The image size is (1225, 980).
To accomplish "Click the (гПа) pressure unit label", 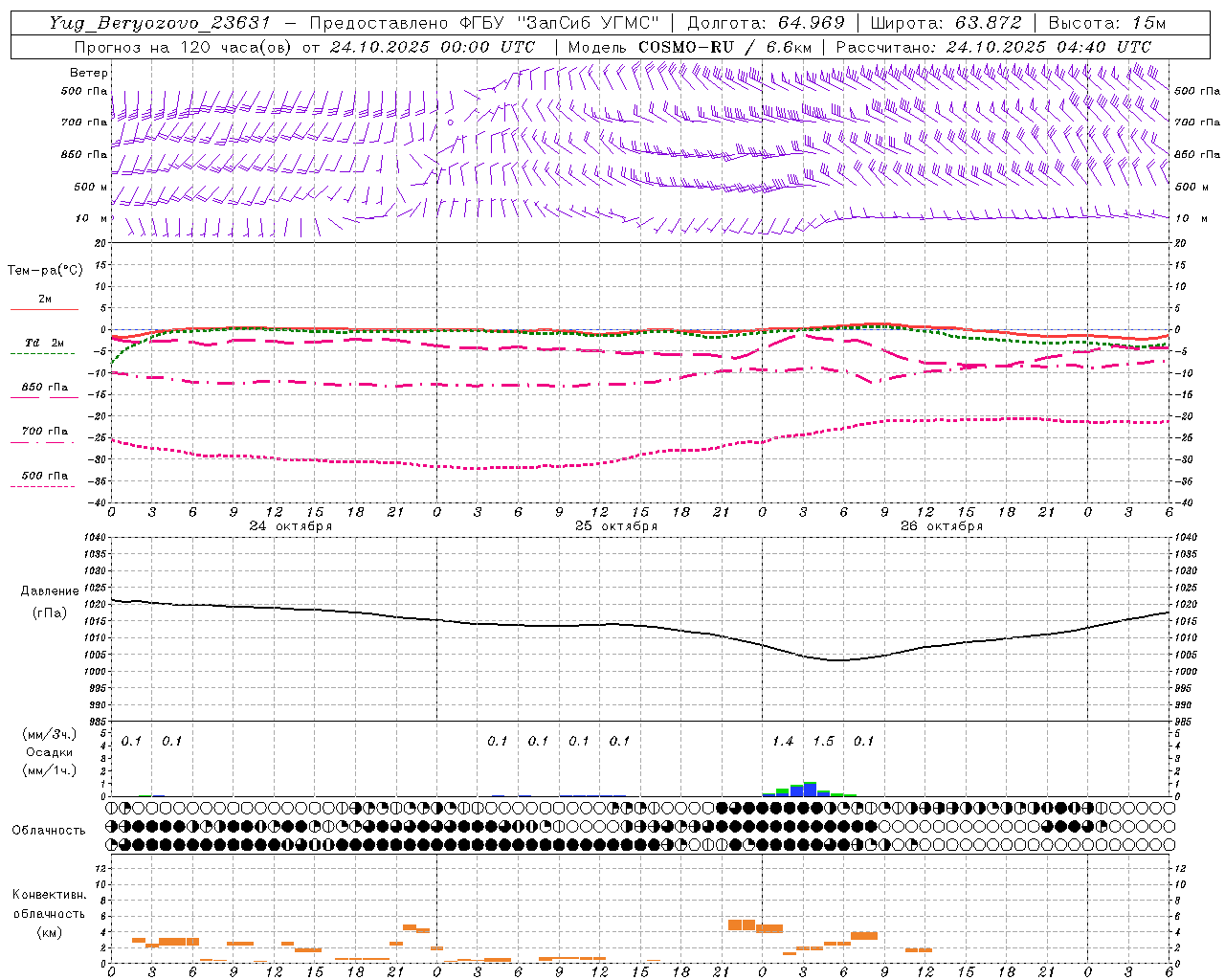I will tap(50, 612).
